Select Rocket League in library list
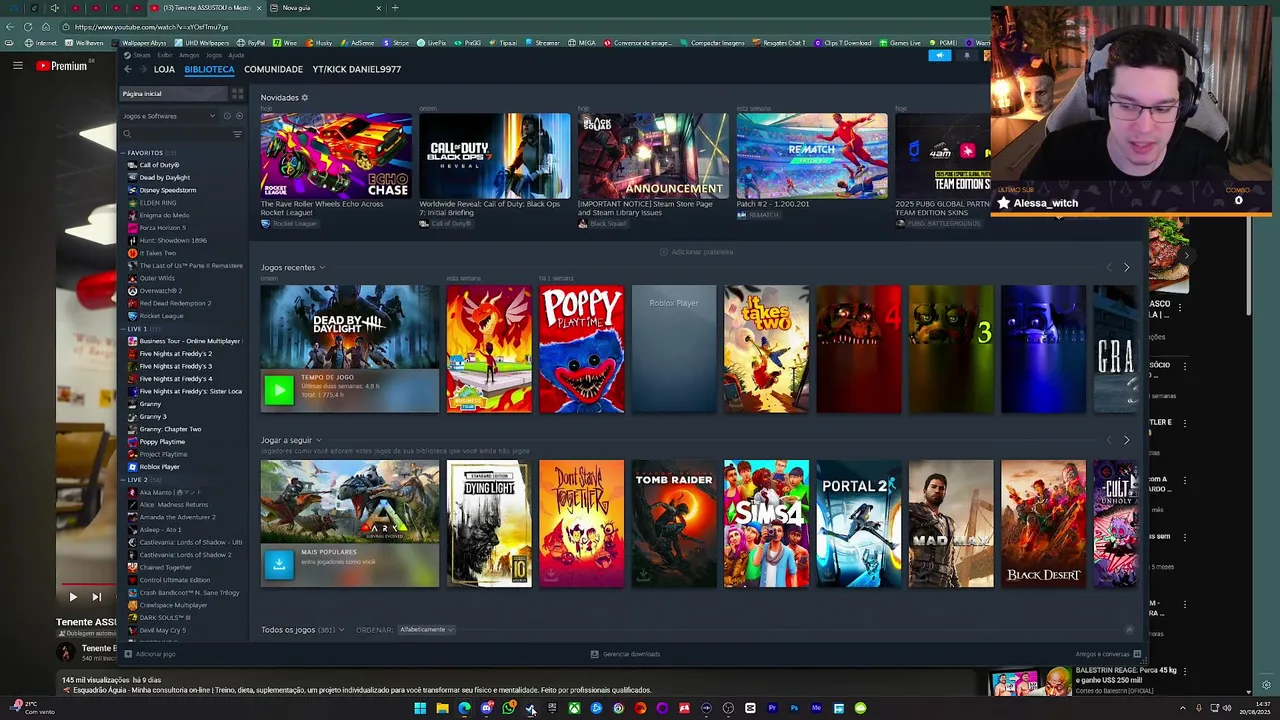The width and height of the screenshot is (1280, 720). 161,316
